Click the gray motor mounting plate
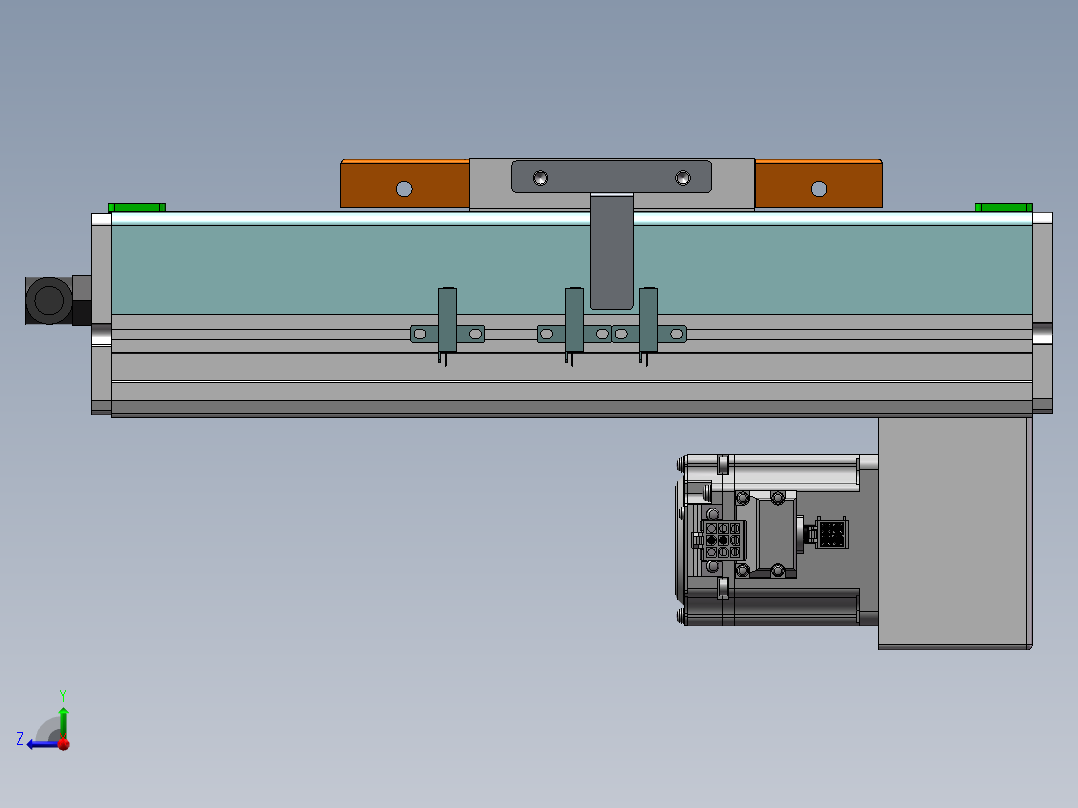 [955, 533]
